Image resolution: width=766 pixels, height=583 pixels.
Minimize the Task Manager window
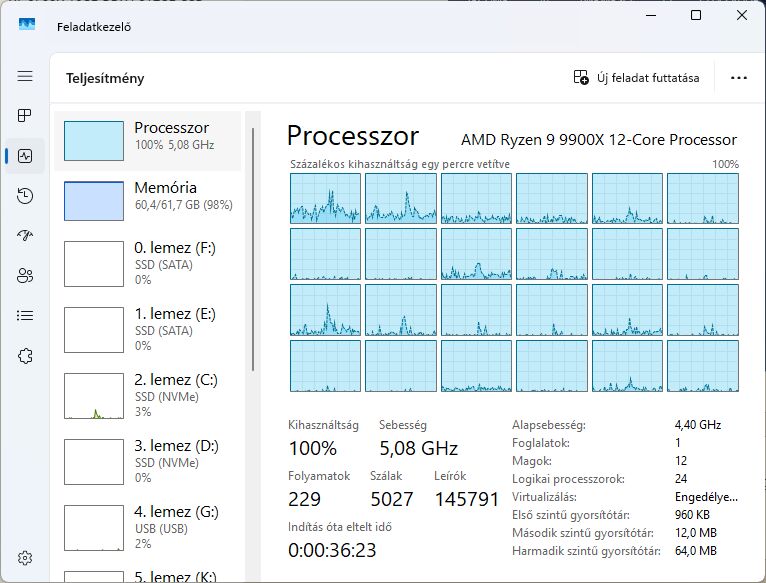(651, 15)
